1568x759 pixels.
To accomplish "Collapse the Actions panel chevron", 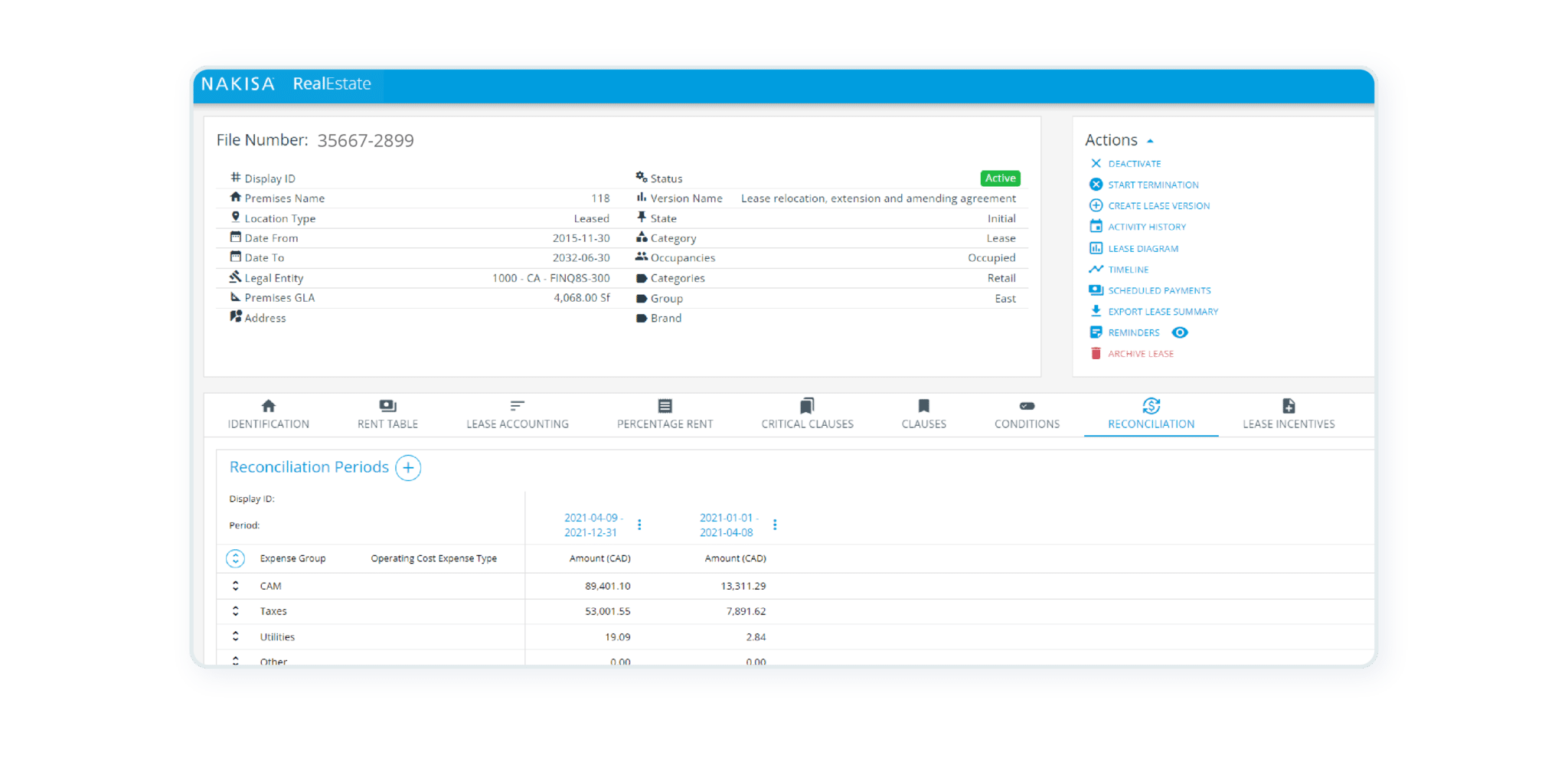I will coord(1151,140).
